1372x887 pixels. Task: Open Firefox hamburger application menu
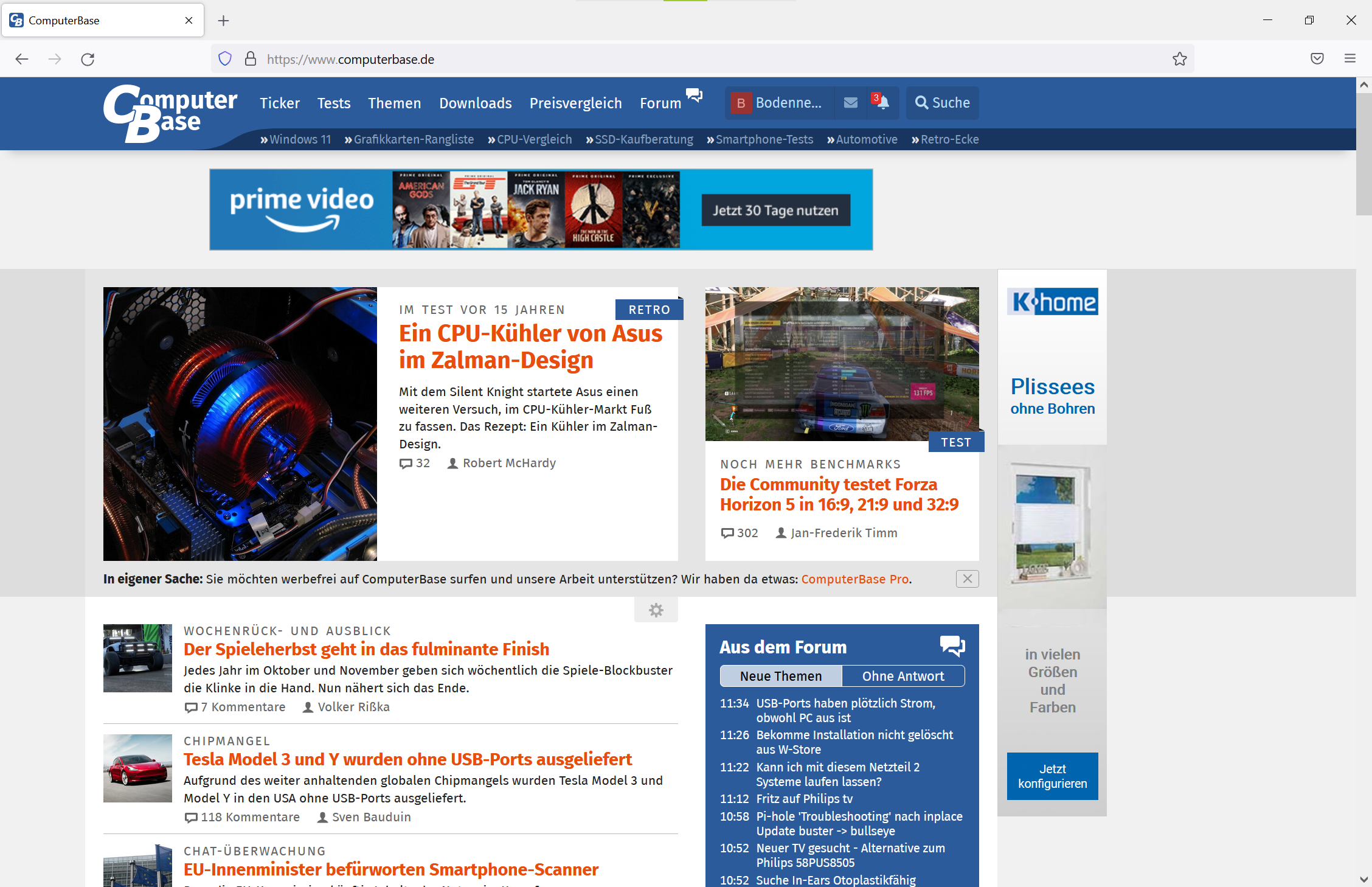coord(1349,59)
